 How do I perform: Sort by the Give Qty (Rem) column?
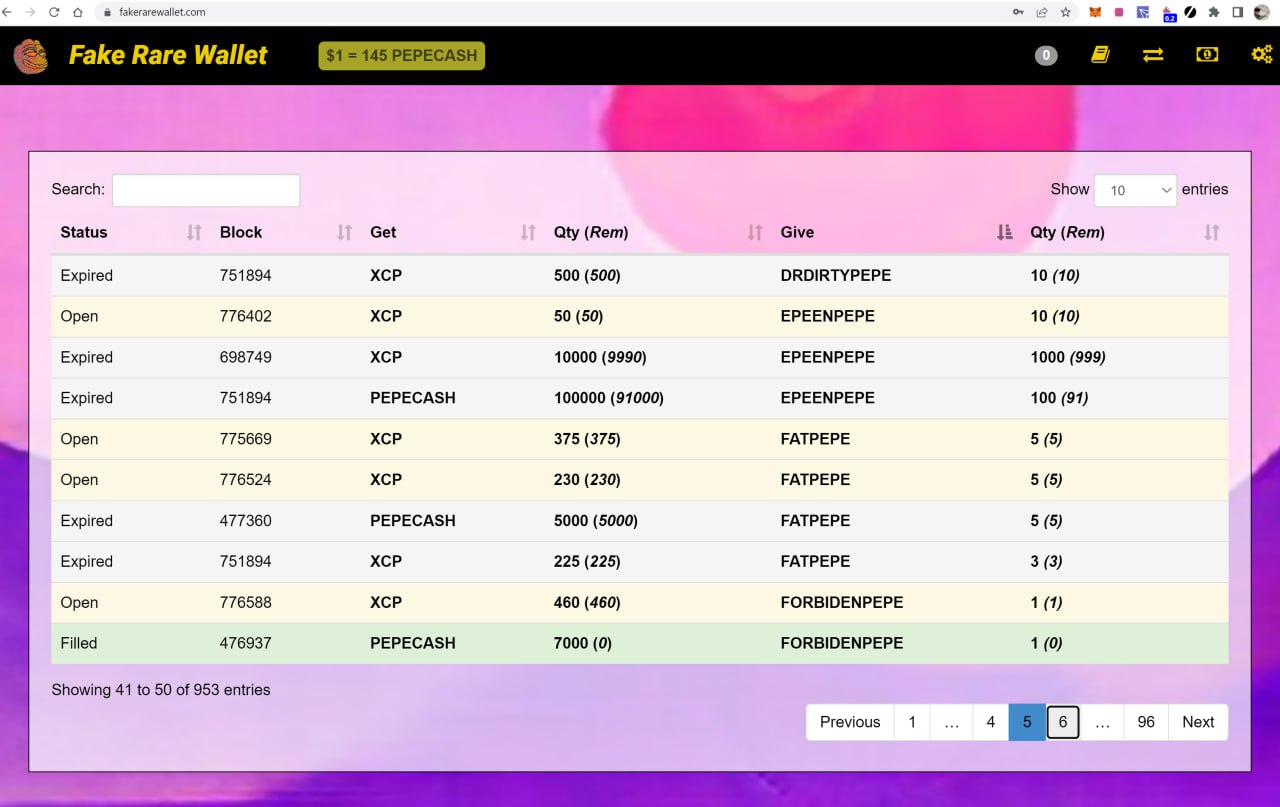(1125, 232)
